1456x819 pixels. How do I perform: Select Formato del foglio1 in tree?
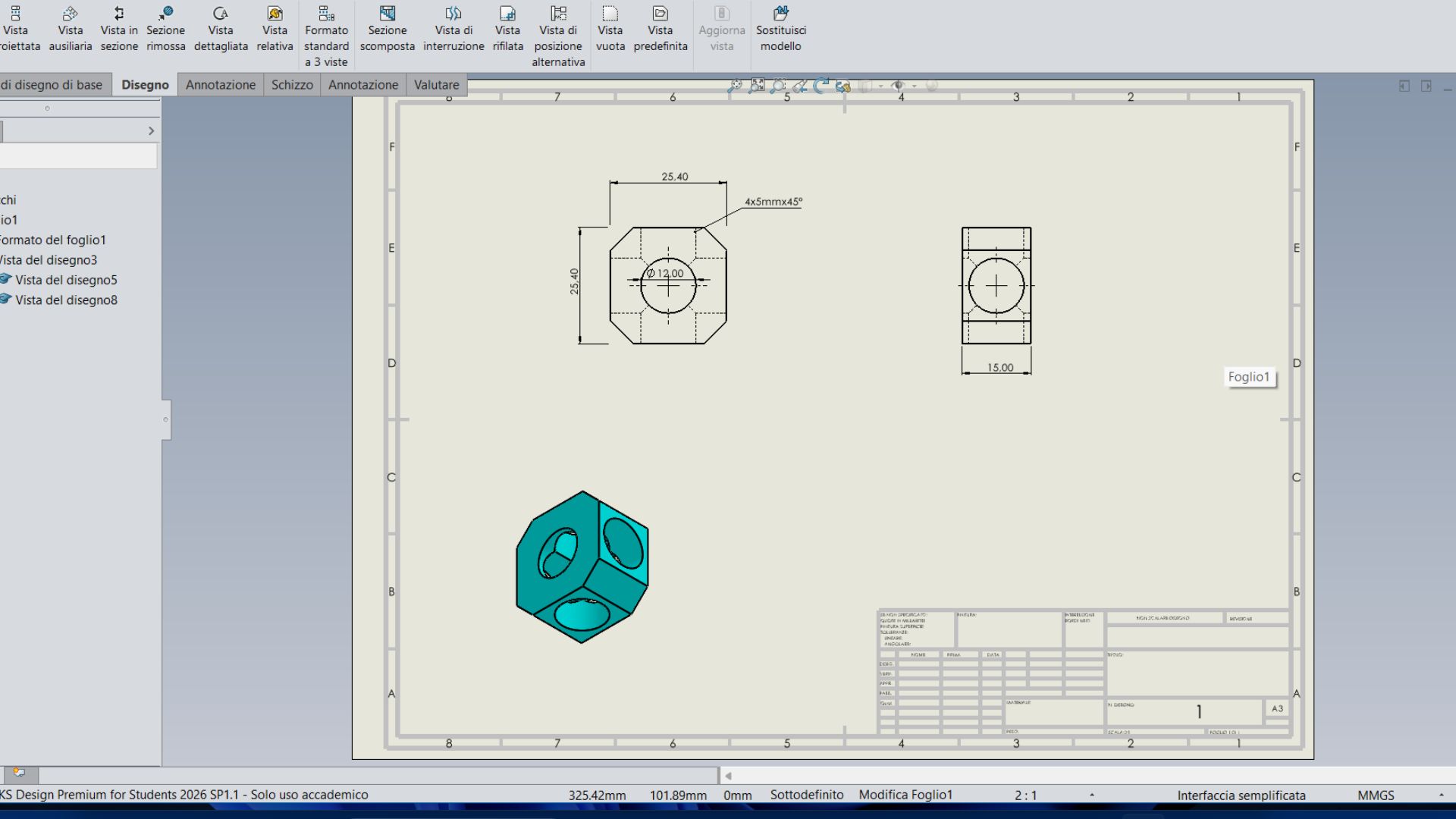pos(53,240)
